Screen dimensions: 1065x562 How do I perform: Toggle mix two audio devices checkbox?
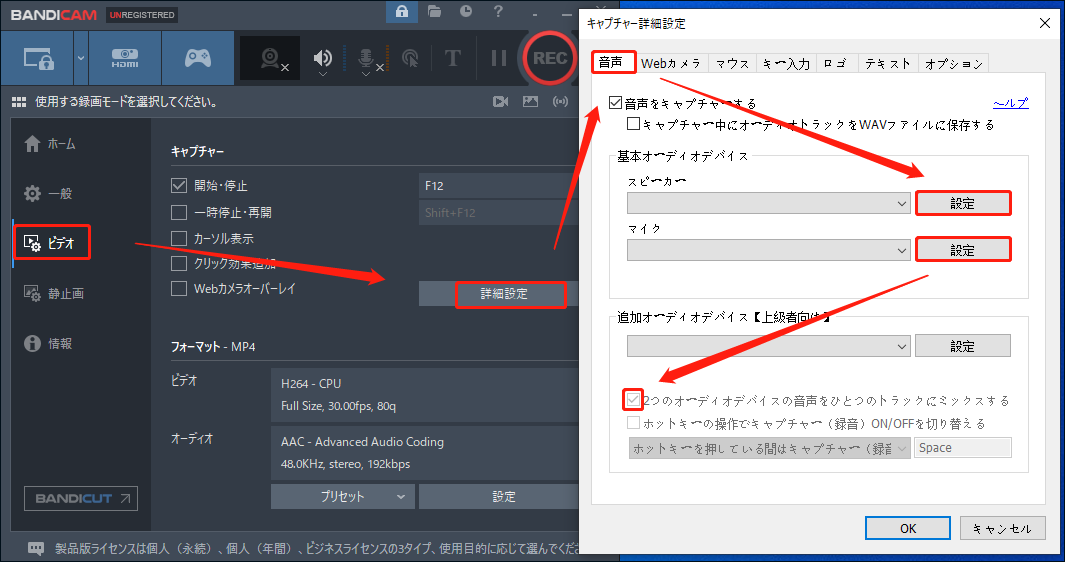[633, 400]
